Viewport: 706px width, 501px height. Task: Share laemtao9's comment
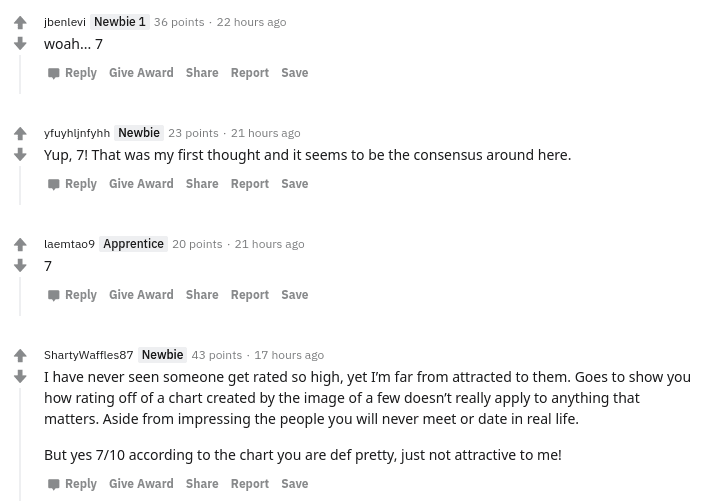(202, 295)
